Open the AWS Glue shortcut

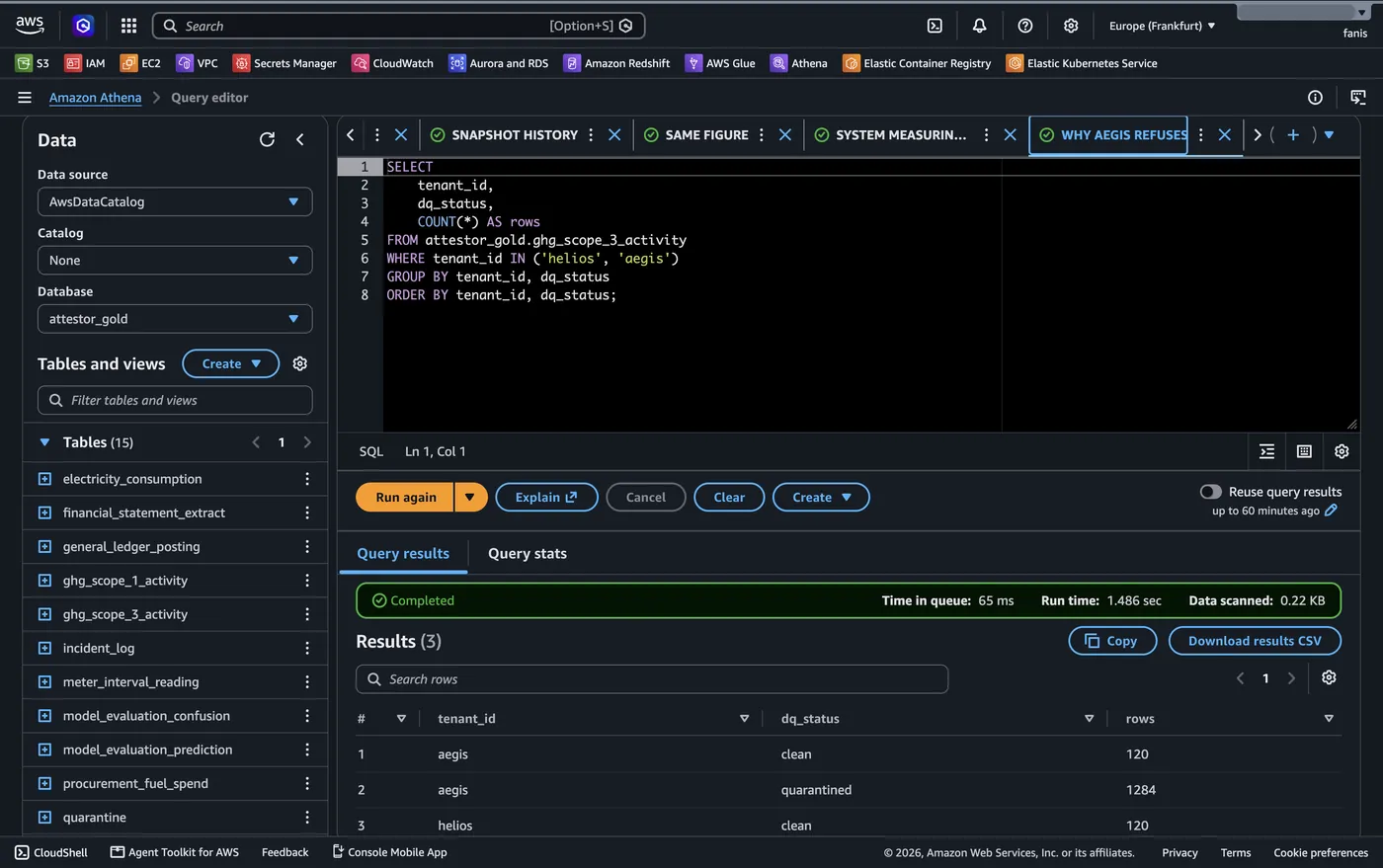(720, 63)
